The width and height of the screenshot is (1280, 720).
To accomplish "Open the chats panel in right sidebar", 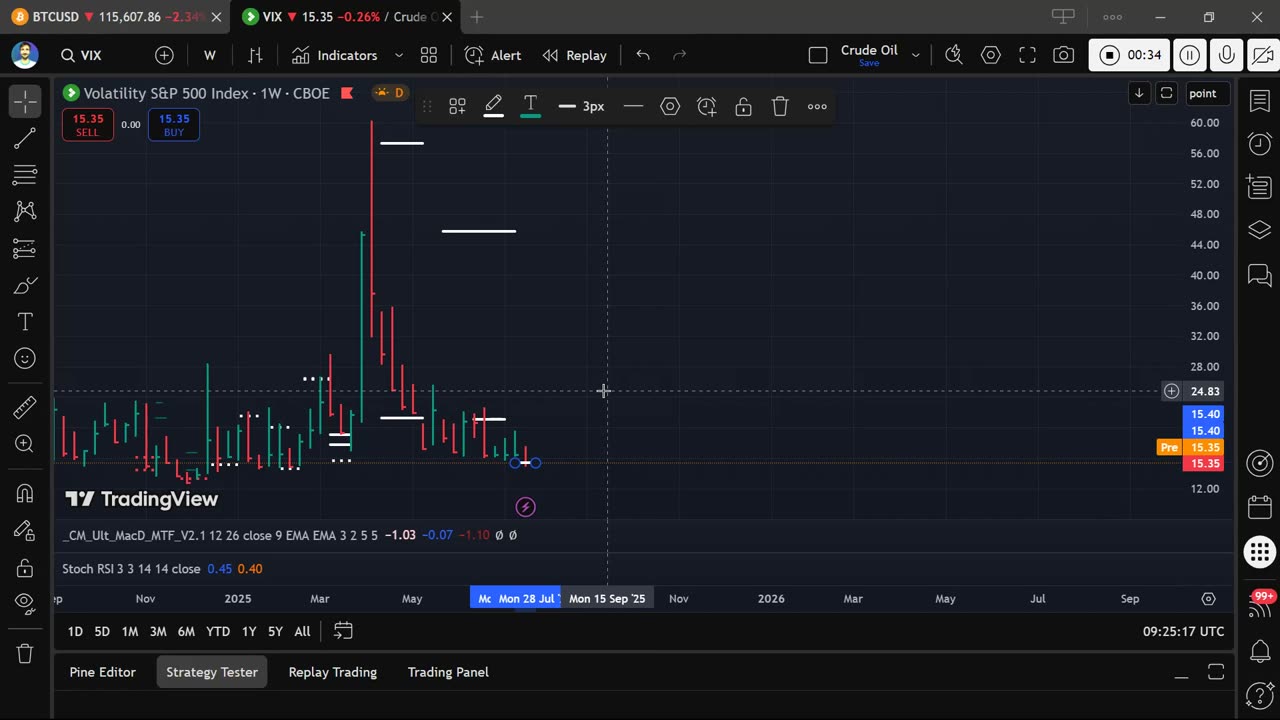I will click(1259, 274).
